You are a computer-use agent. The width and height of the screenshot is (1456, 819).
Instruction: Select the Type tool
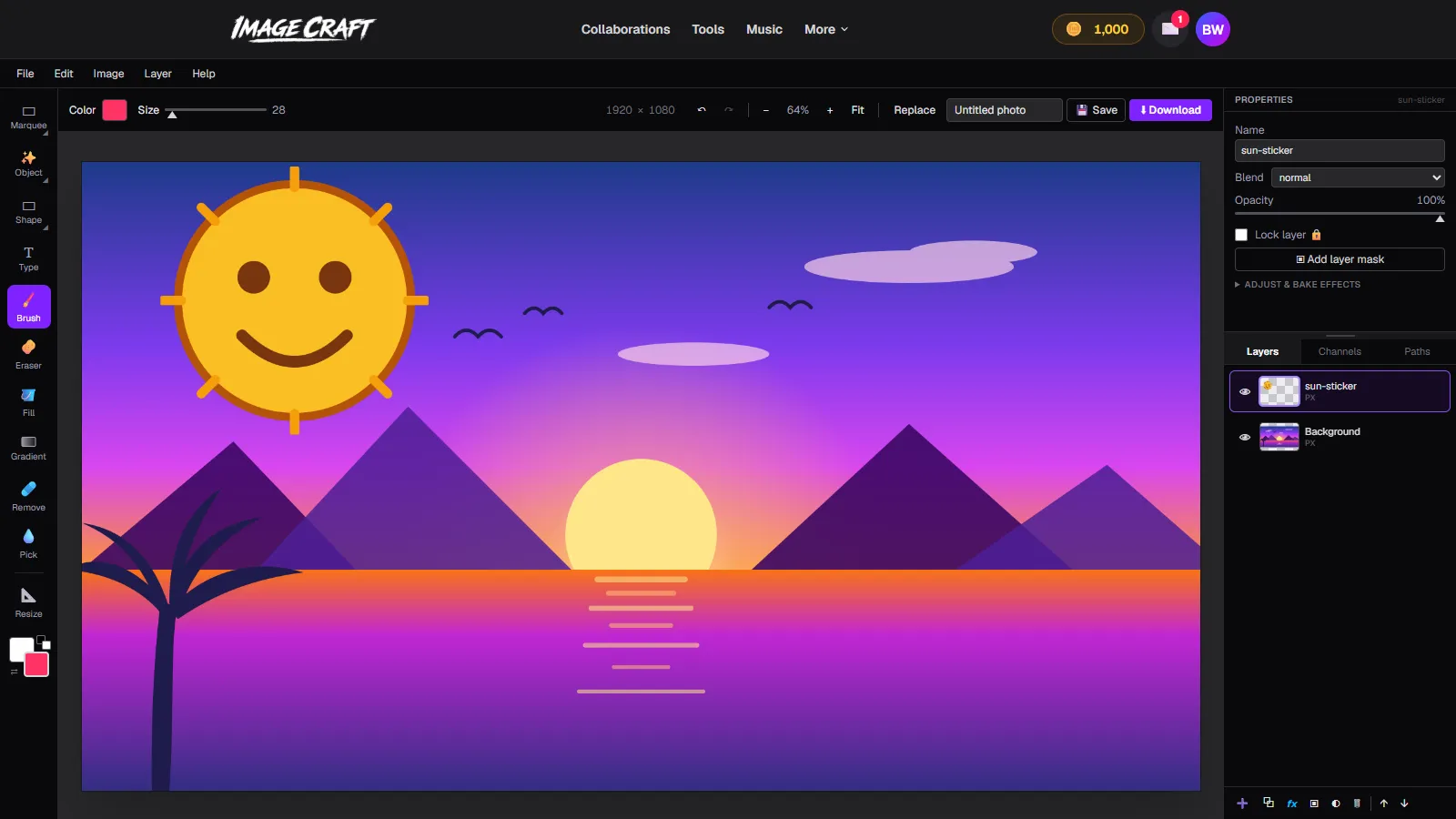point(28,259)
